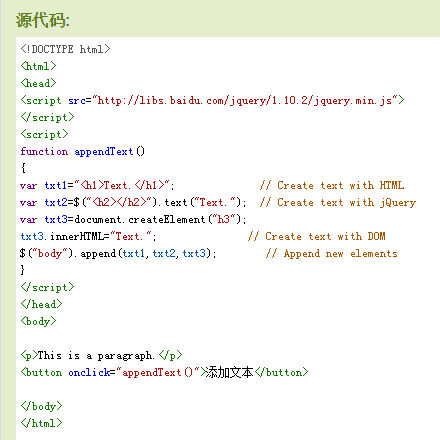Click the opening head tag
Image resolution: width=440 pixels, height=440 pixels.
(38, 83)
